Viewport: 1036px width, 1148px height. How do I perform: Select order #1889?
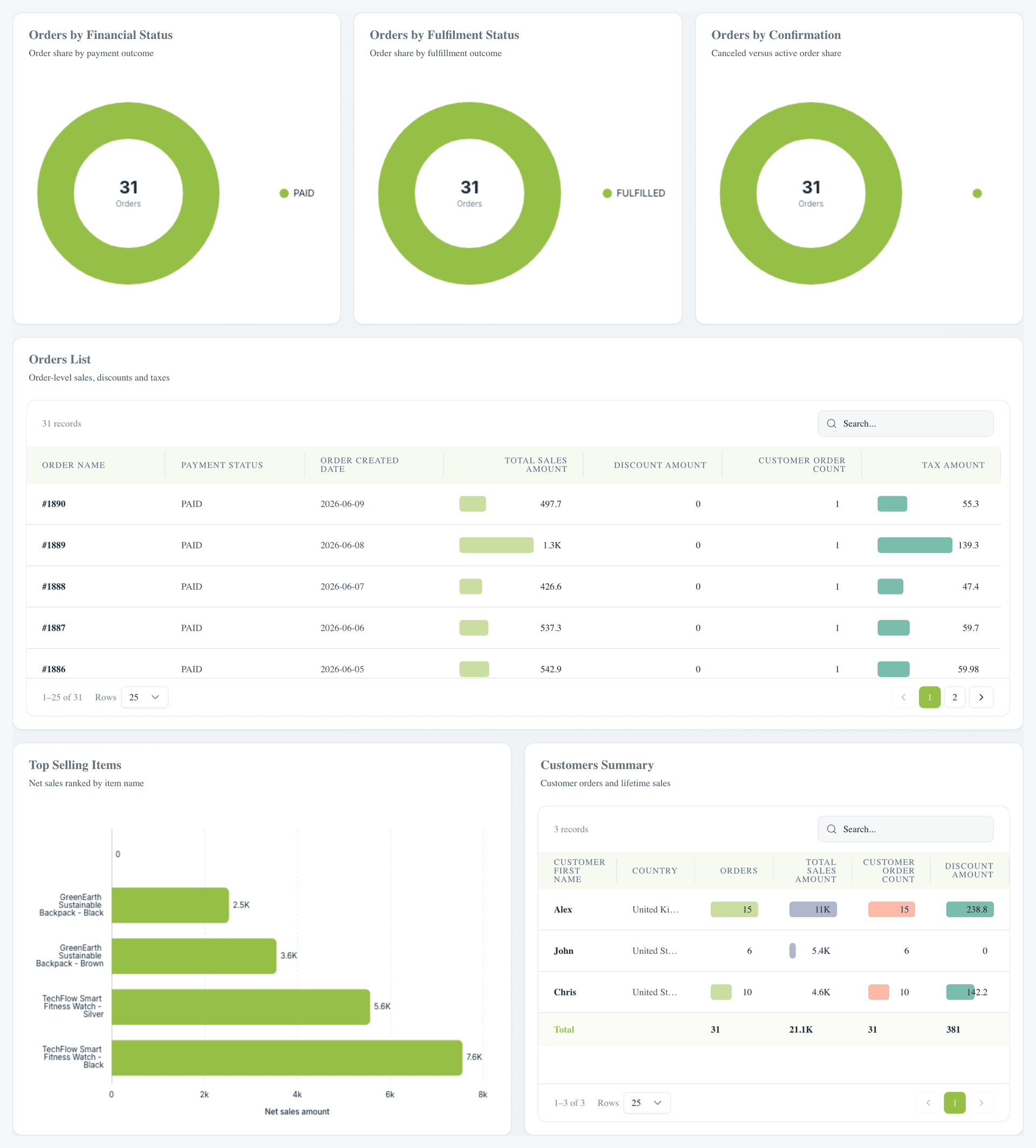pyautogui.click(x=53, y=545)
